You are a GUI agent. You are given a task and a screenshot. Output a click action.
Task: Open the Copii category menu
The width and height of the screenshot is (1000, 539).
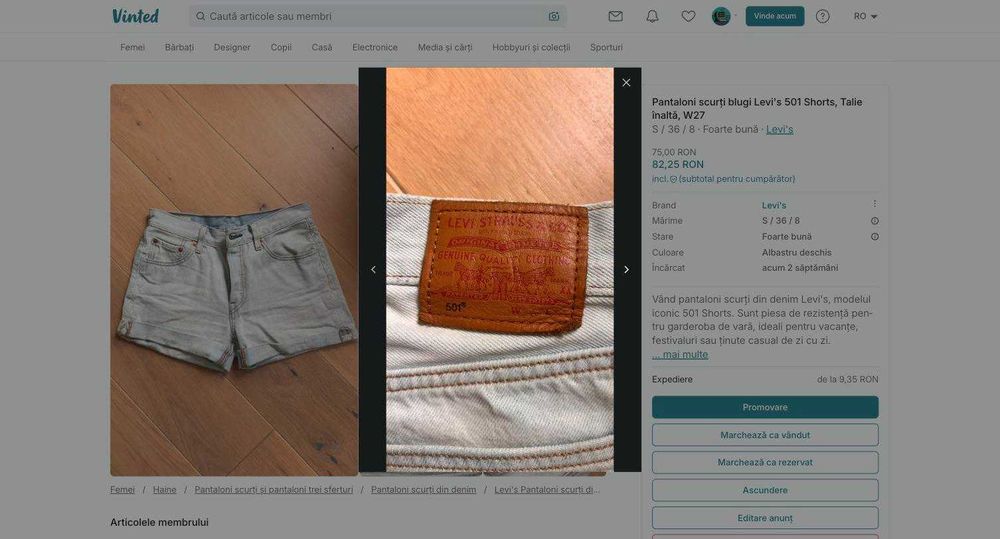(x=281, y=47)
